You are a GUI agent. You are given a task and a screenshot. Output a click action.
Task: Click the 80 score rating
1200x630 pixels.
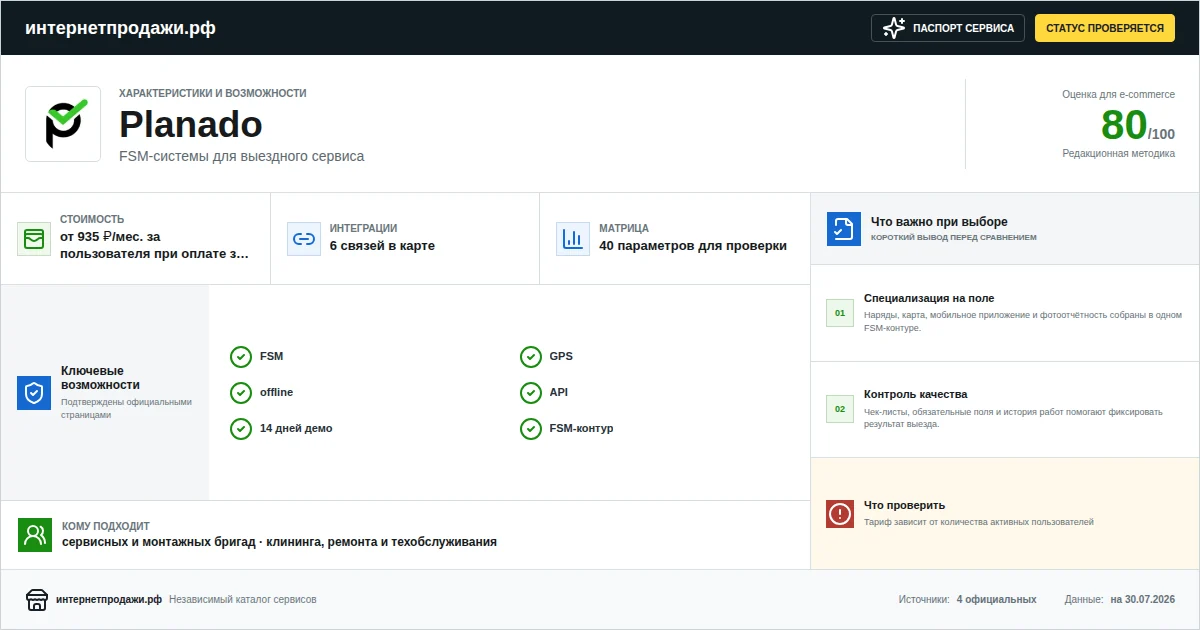pos(1124,126)
